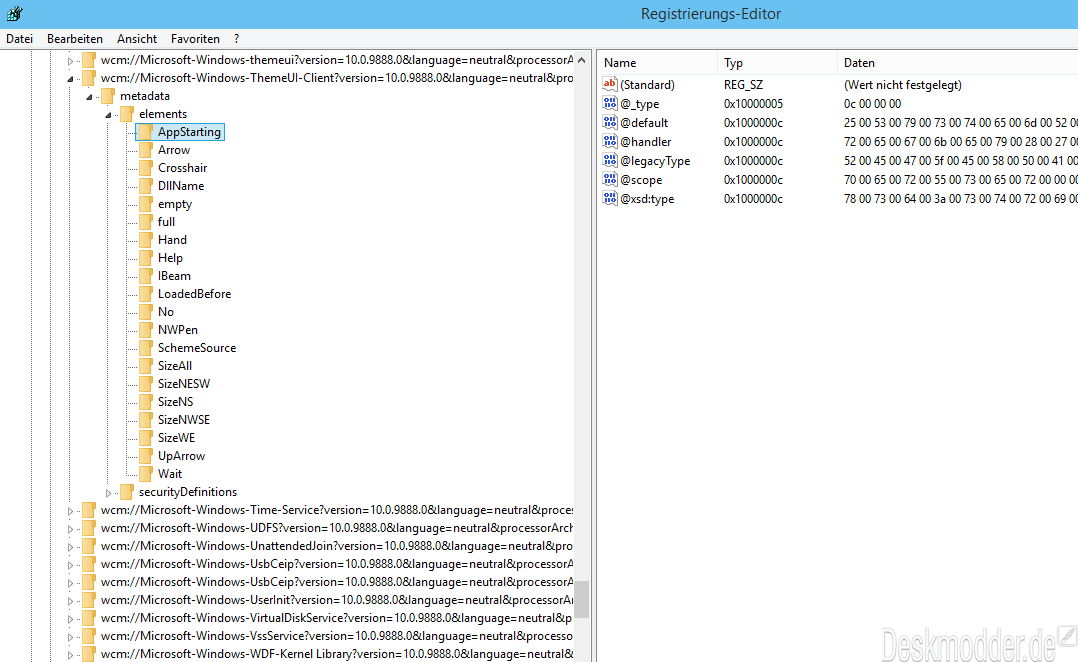Click the tree scrollbar up arrow

(582, 60)
